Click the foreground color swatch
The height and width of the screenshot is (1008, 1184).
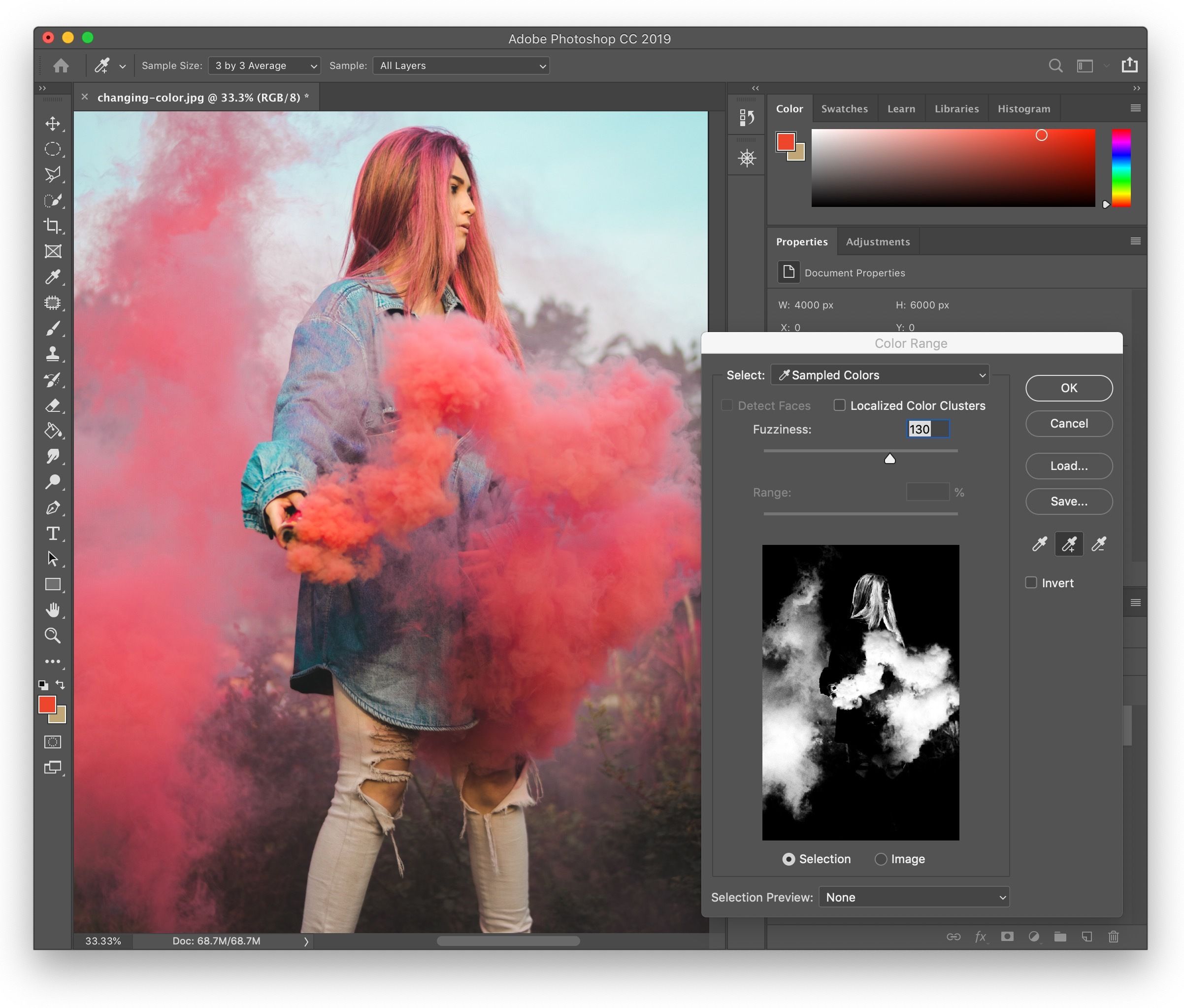coord(48,706)
